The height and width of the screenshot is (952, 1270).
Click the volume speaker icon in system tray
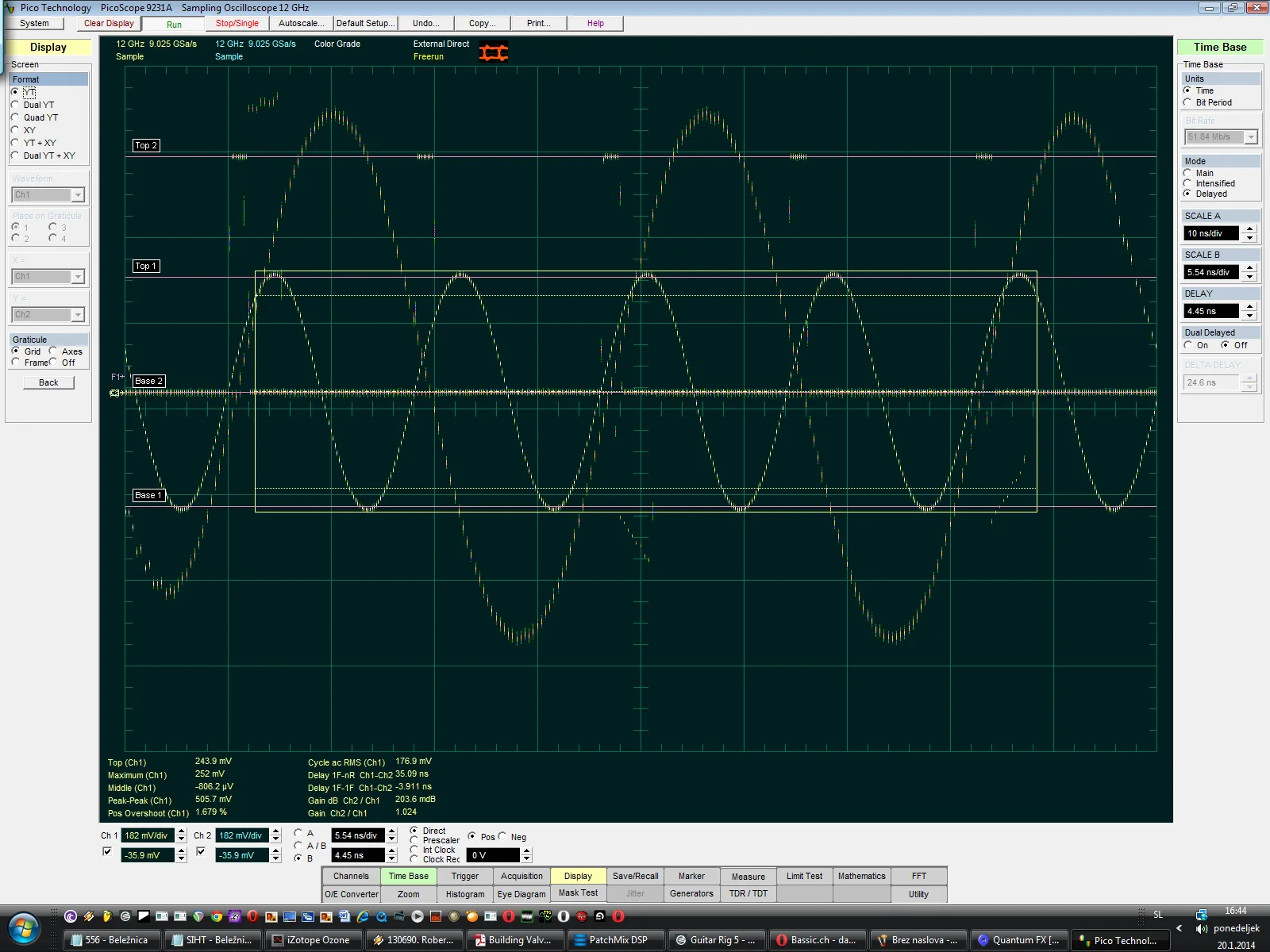point(1202,929)
